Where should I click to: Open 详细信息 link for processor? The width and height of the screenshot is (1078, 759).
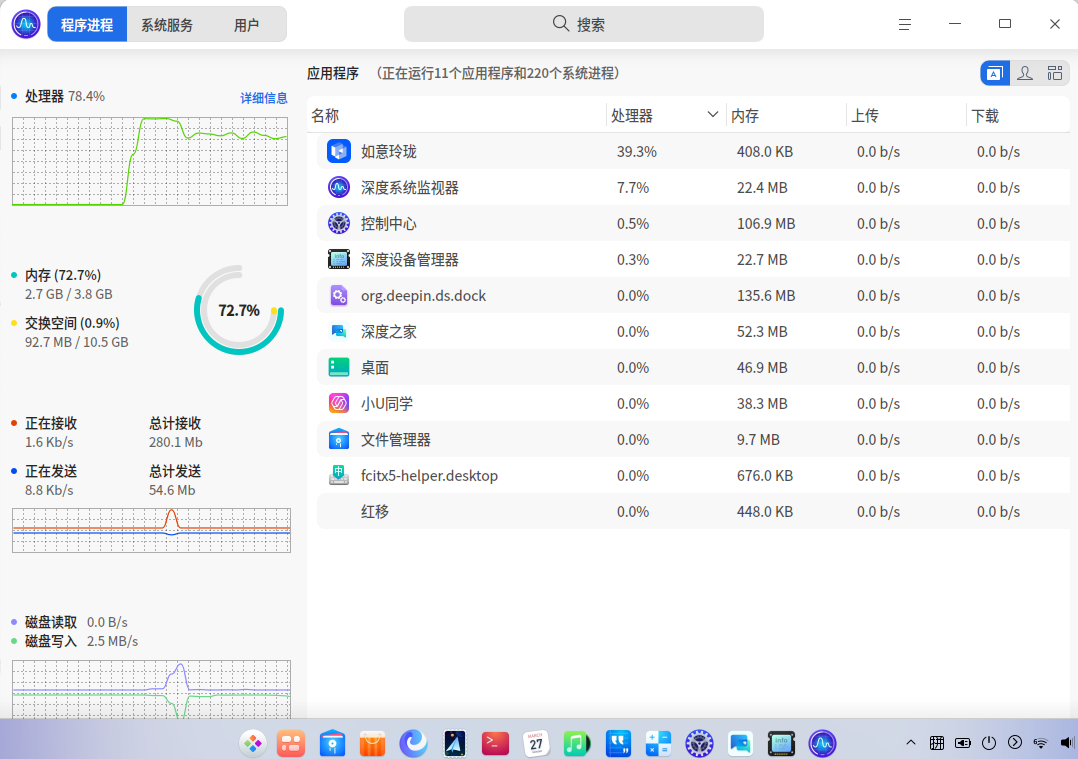coord(263,98)
